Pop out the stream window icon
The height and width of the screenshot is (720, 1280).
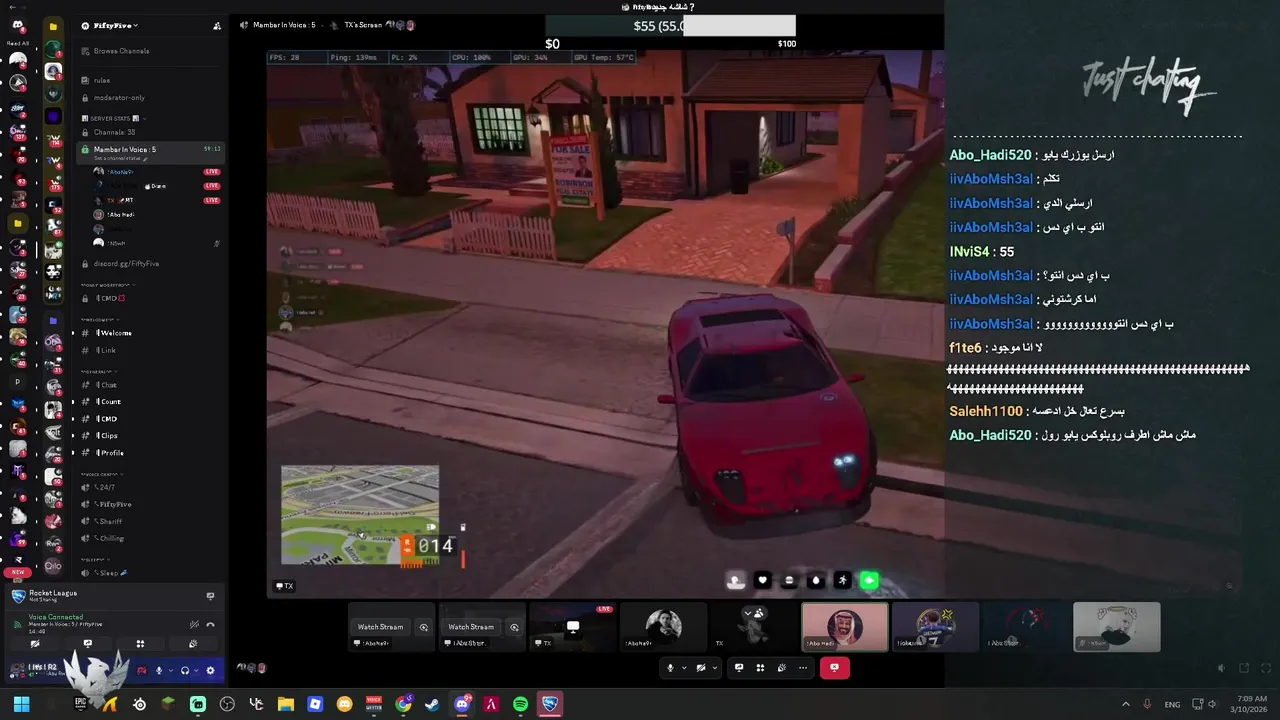pos(1244,668)
